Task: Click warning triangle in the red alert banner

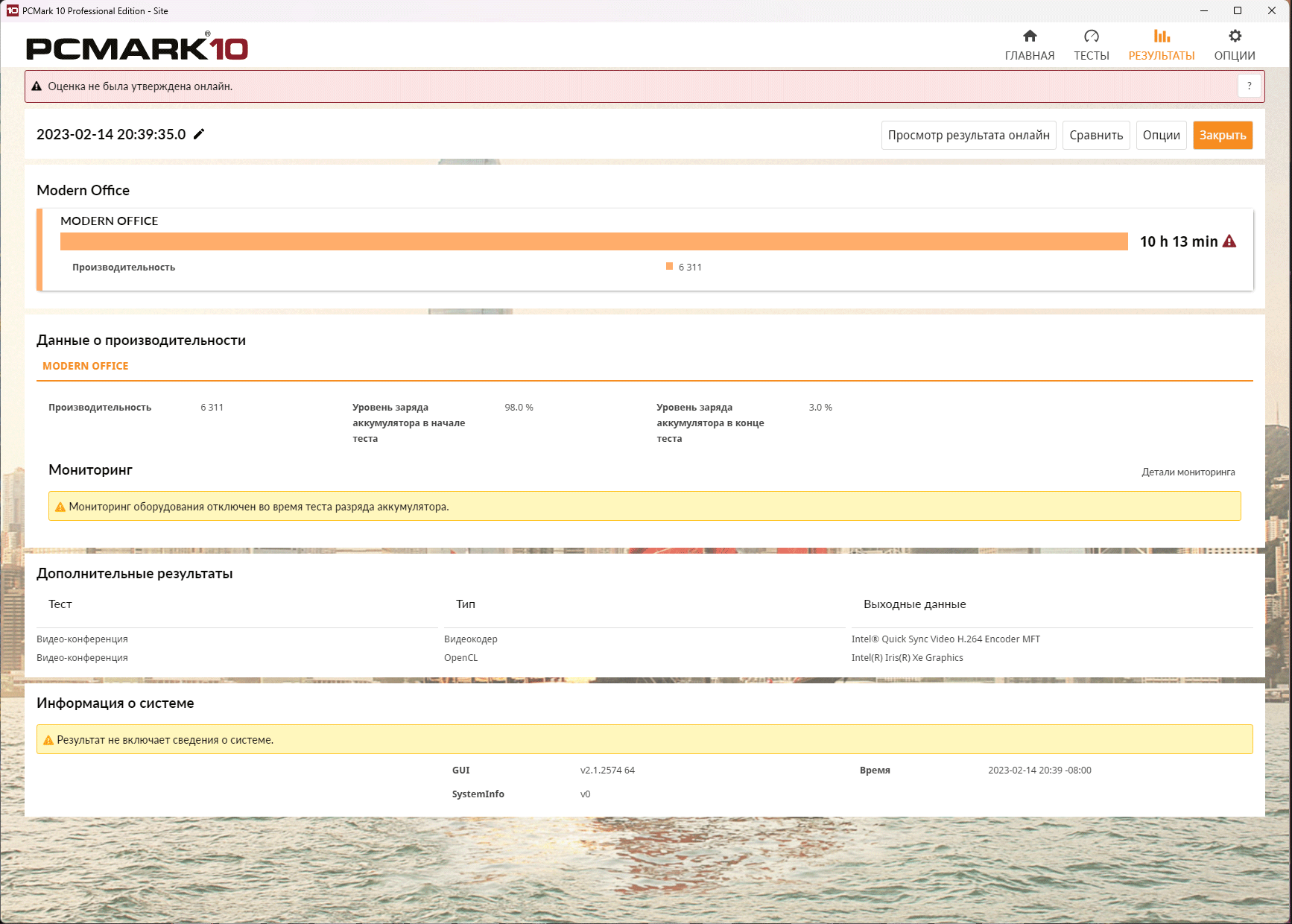Action: [x=37, y=86]
